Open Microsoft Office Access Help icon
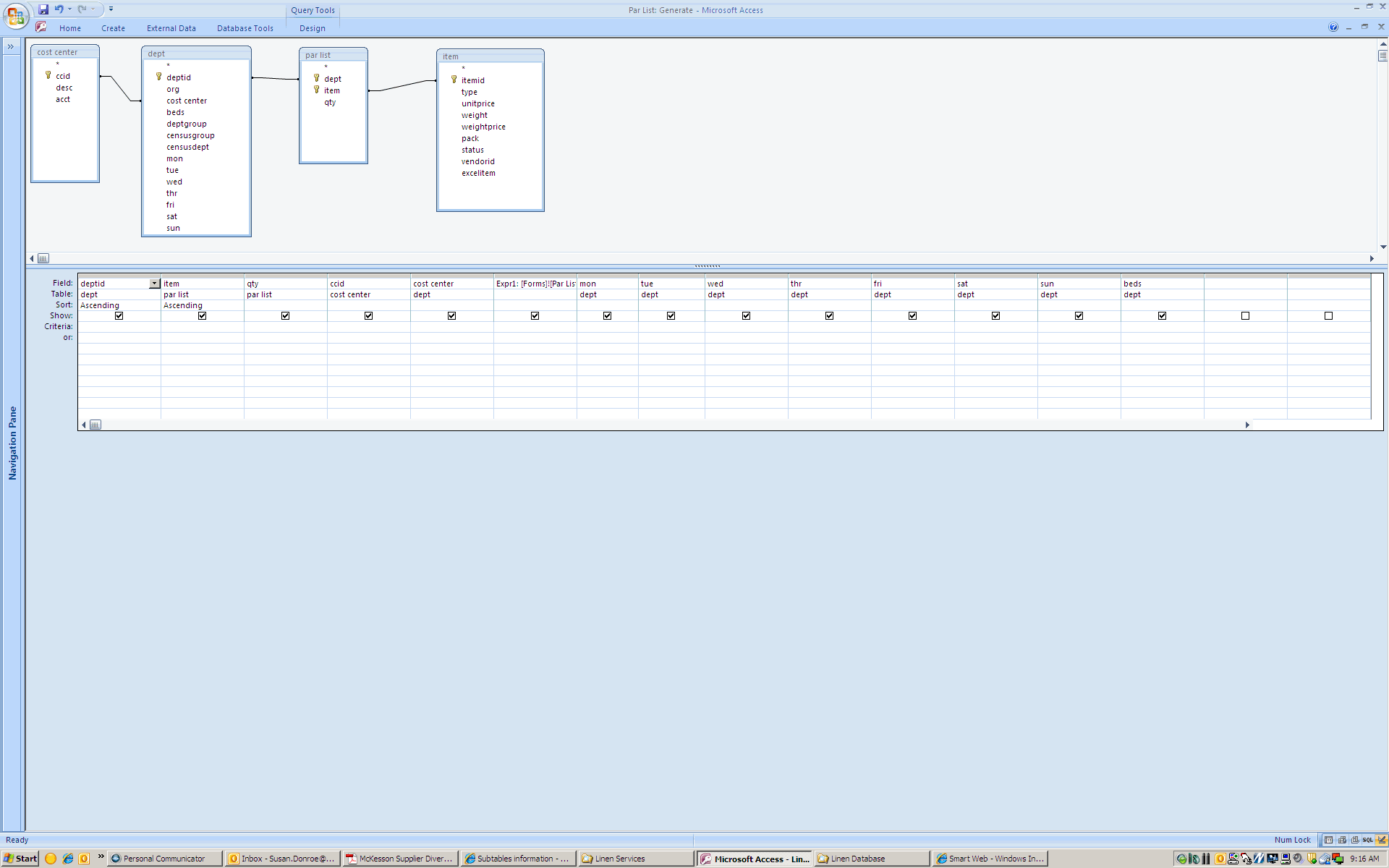1389x868 pixels. [1333, 27]
